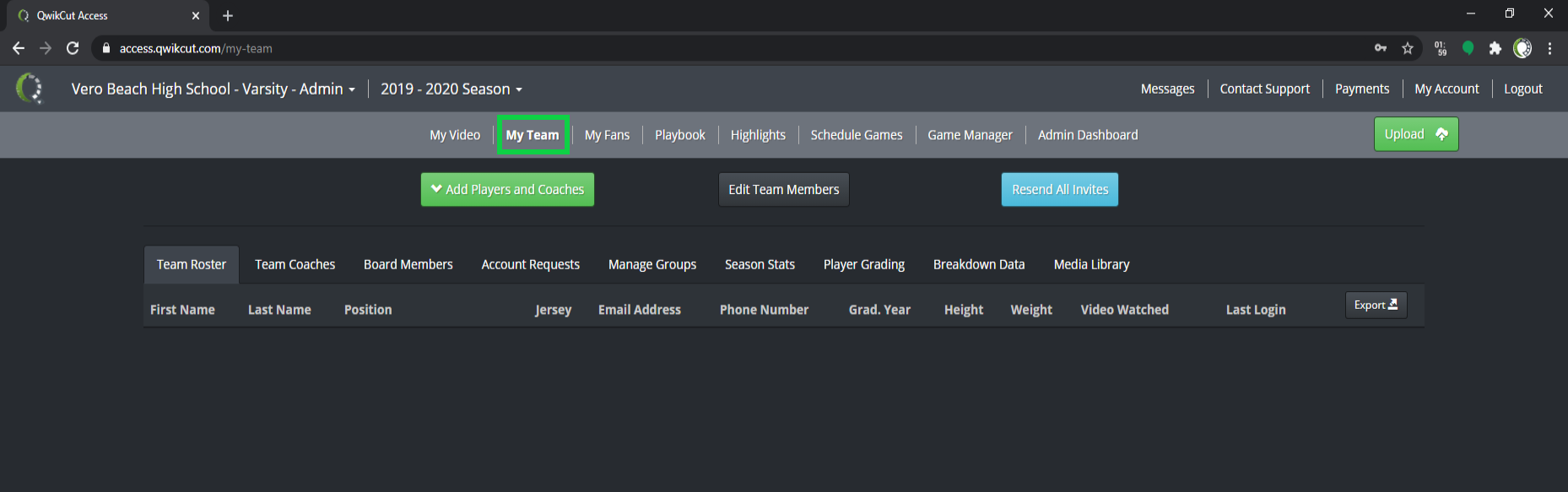Click the Last Login column header
The image size is (1568, 492).
1256,310
